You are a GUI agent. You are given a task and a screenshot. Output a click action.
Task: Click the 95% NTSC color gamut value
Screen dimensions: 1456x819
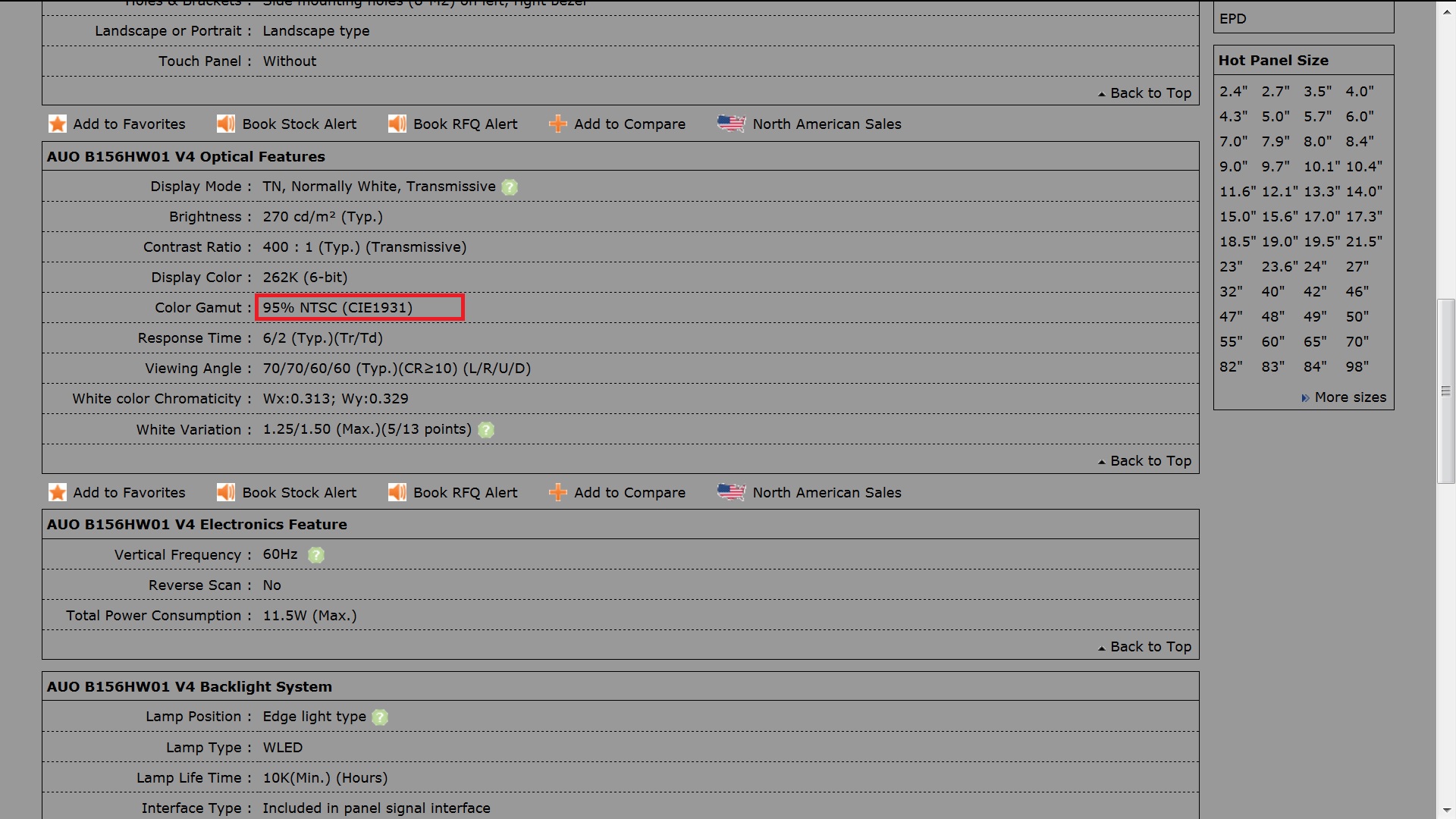tap(337, 307)
